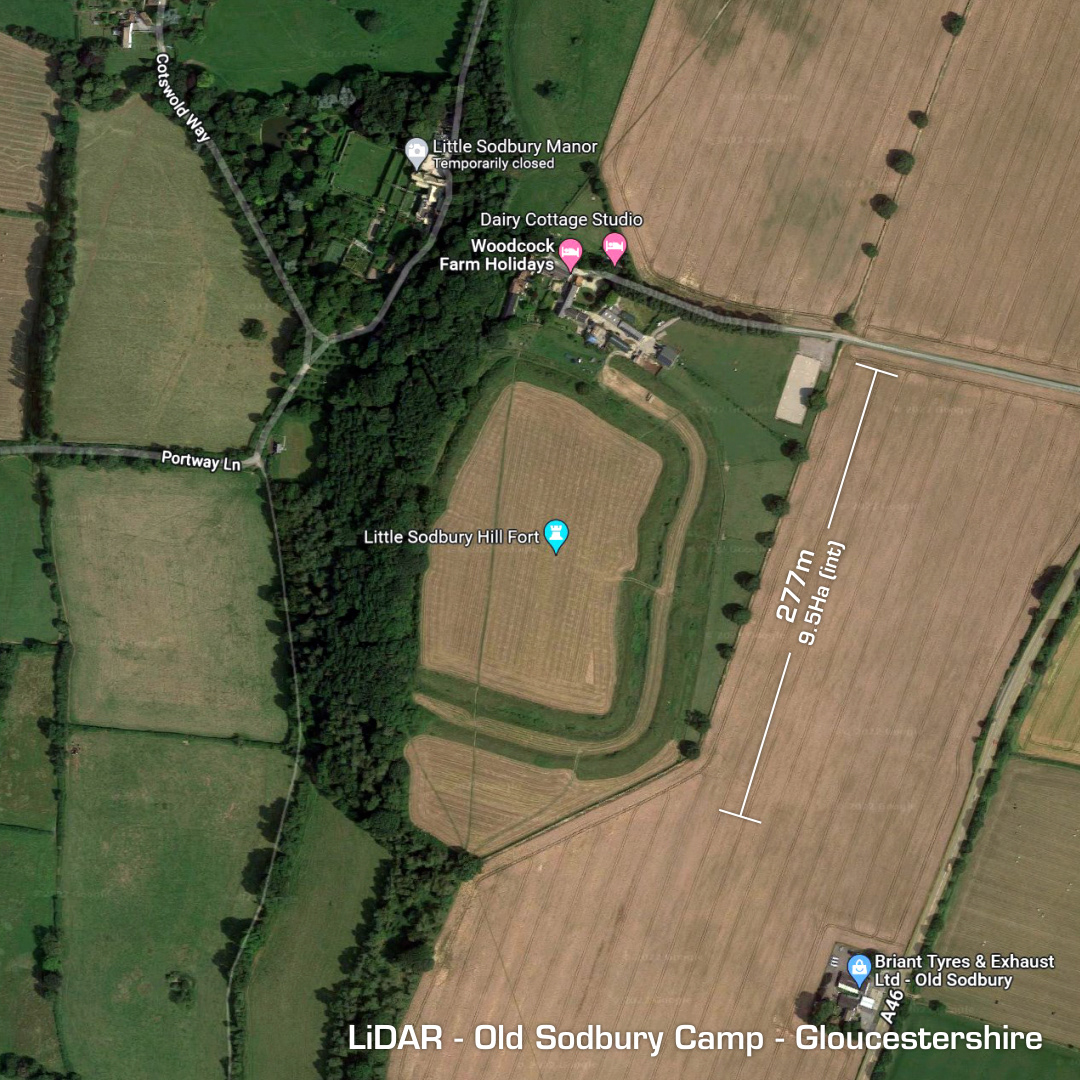Click the A46 road label
The height and width of the screenshot is (1080, 1080).
tap(892, 1006)
